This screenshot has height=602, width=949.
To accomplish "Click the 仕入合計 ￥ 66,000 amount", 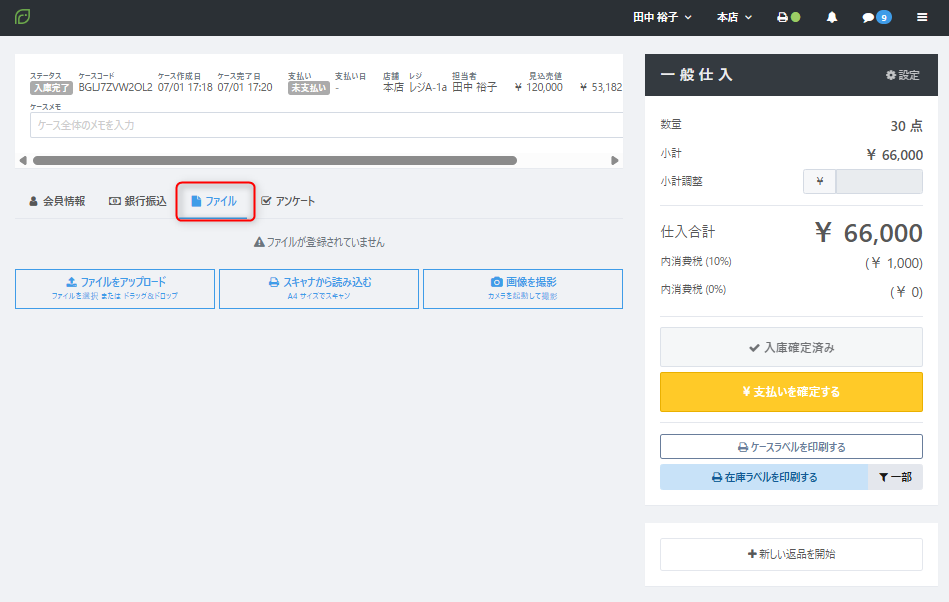I will 868,233.
